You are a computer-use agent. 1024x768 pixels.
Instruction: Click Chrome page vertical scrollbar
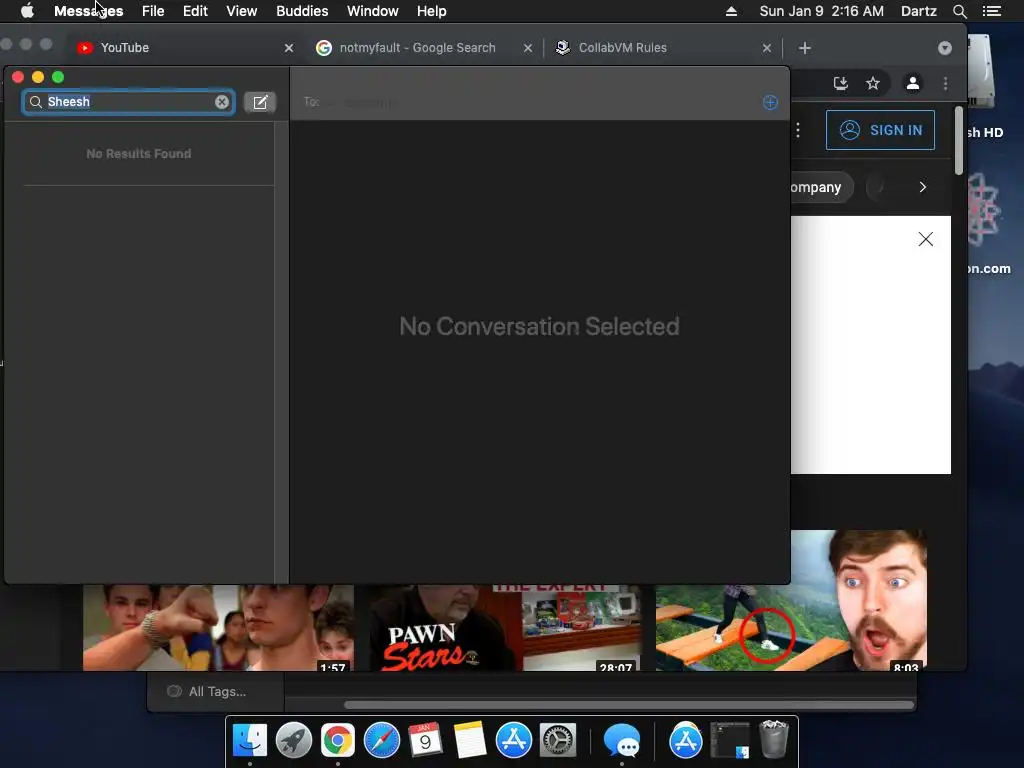pyautogui.click(x=959, y=141)
